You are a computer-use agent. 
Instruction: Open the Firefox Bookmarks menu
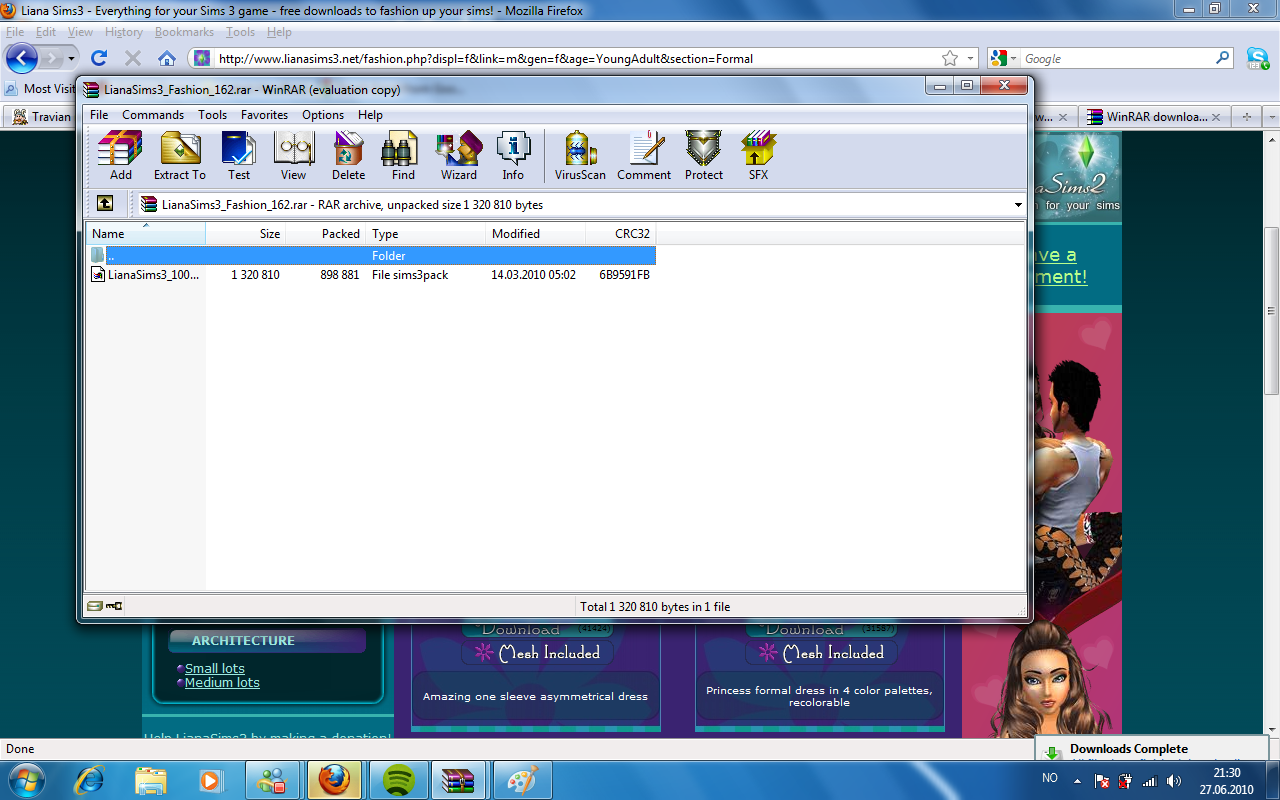coord(184,32)
